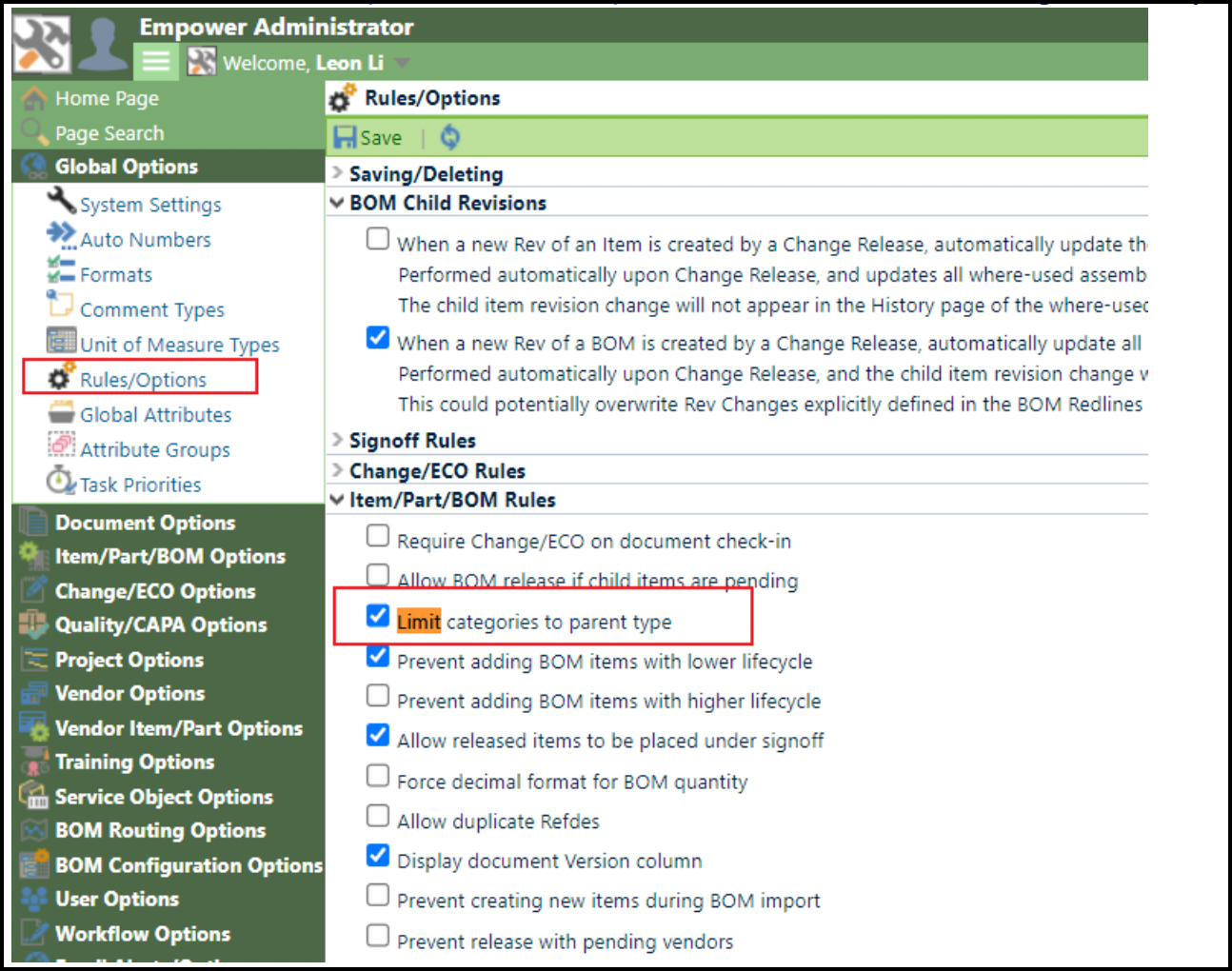1232x971 pixels.
Task: Open the Home Page link
Action: [x=107, y=98]
